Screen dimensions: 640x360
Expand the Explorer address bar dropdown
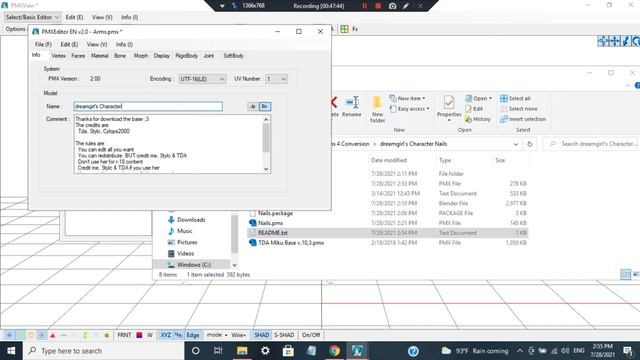point(516,144)
